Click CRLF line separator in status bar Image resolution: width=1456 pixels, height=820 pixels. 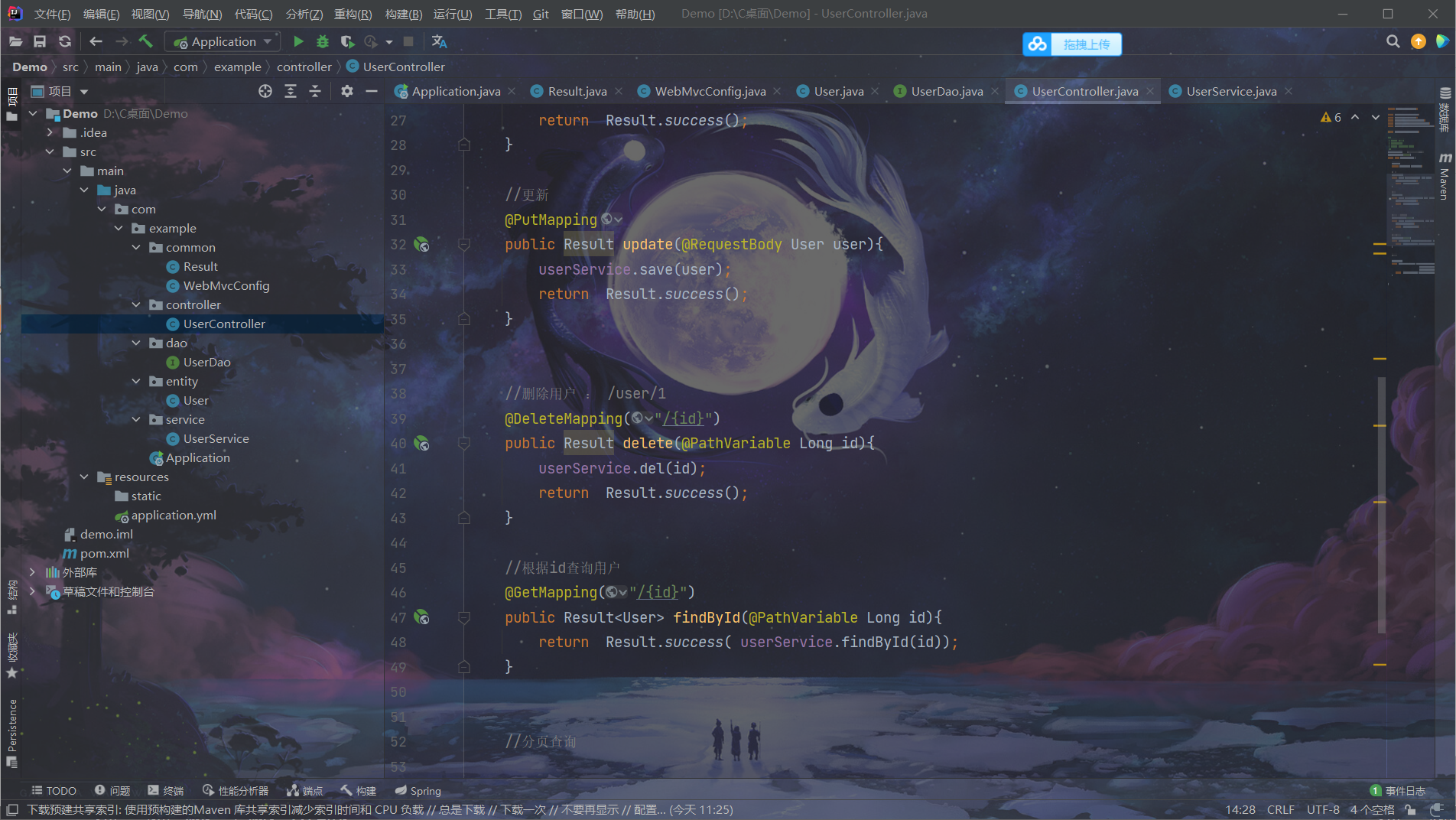click(1280, 809)
